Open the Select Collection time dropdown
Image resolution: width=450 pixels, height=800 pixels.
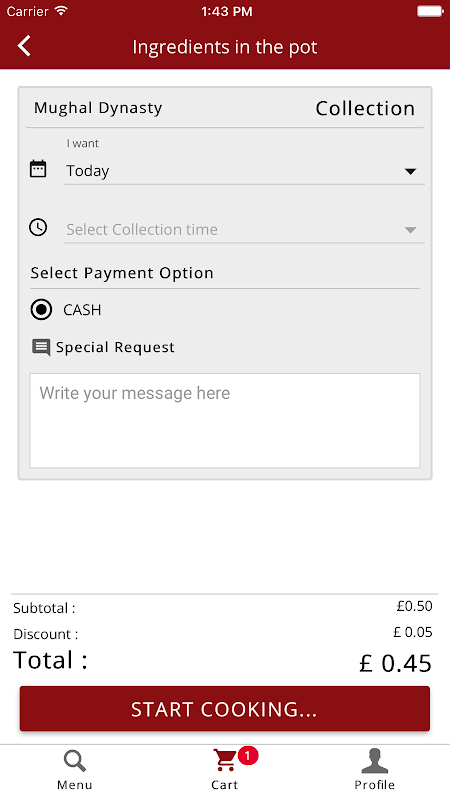[x=244, y=230]
